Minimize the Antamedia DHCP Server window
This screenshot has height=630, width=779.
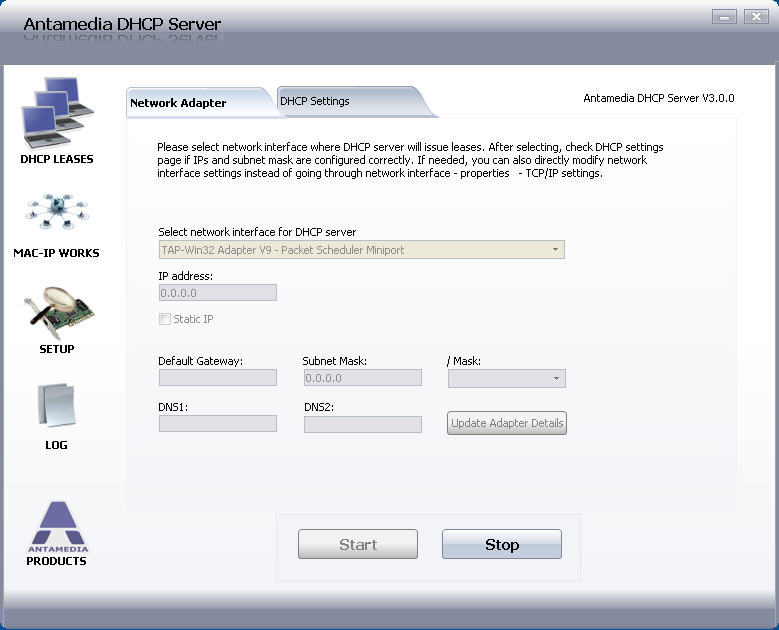coord(724,17)
